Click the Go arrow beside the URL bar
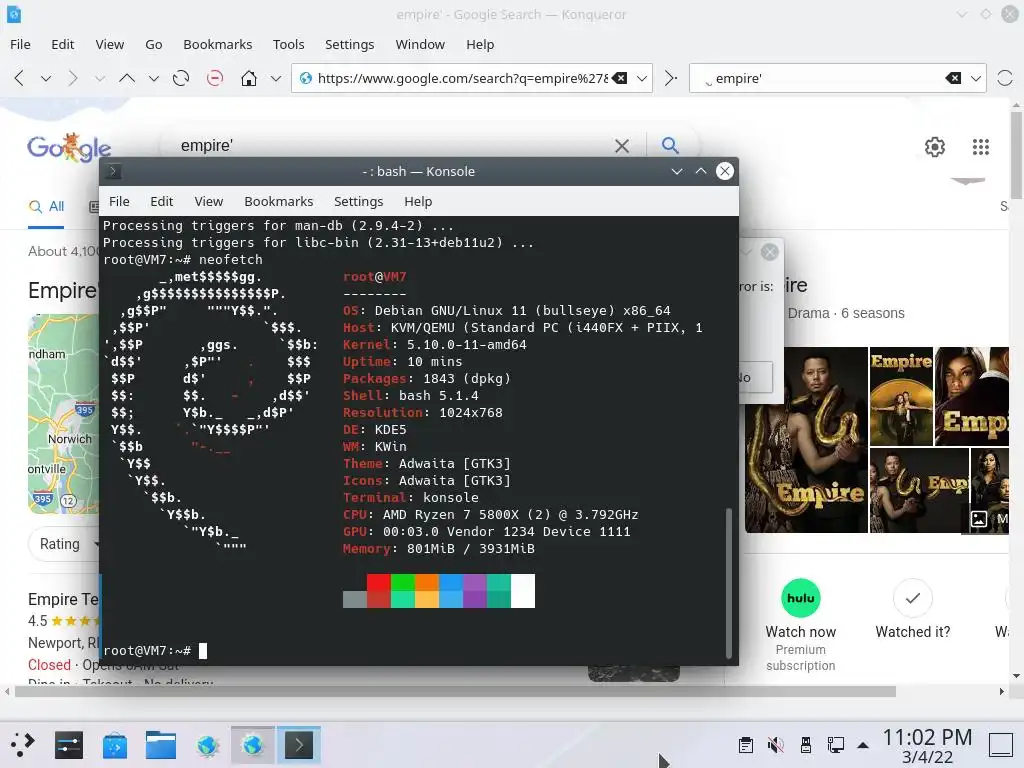 click(x=671, y=78)
